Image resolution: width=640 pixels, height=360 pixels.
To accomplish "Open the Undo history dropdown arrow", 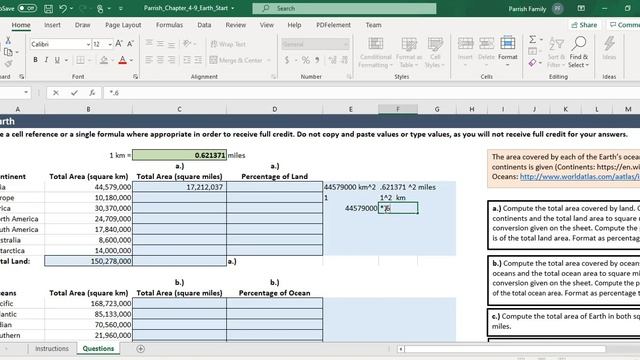I will click(x=71, y=8).
